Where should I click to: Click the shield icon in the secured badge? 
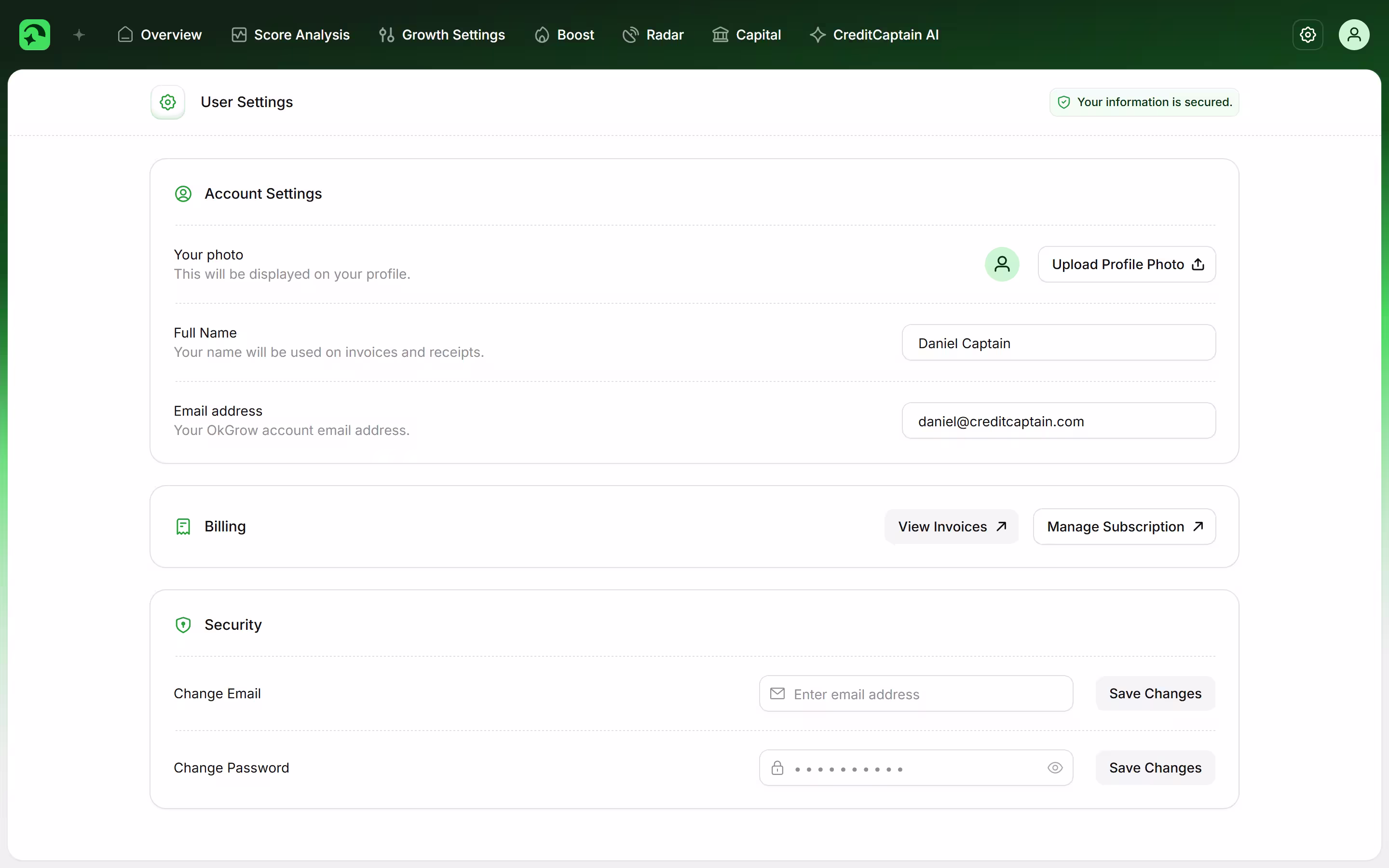click(1063, 102)
